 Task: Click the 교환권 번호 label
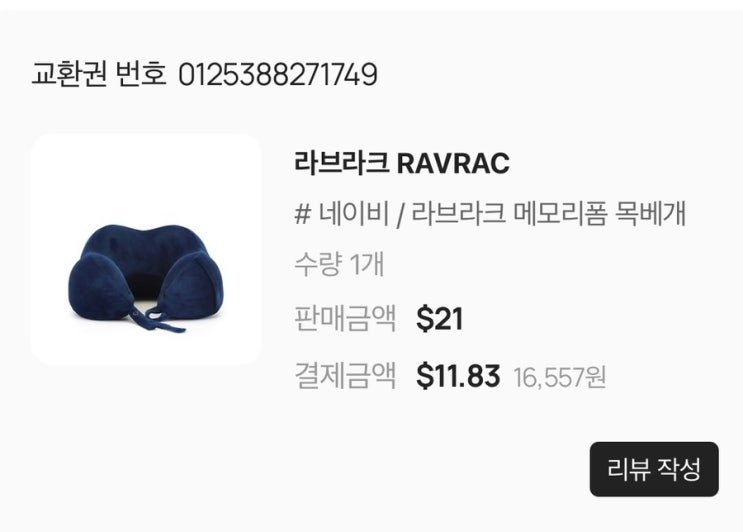(99, 74)
